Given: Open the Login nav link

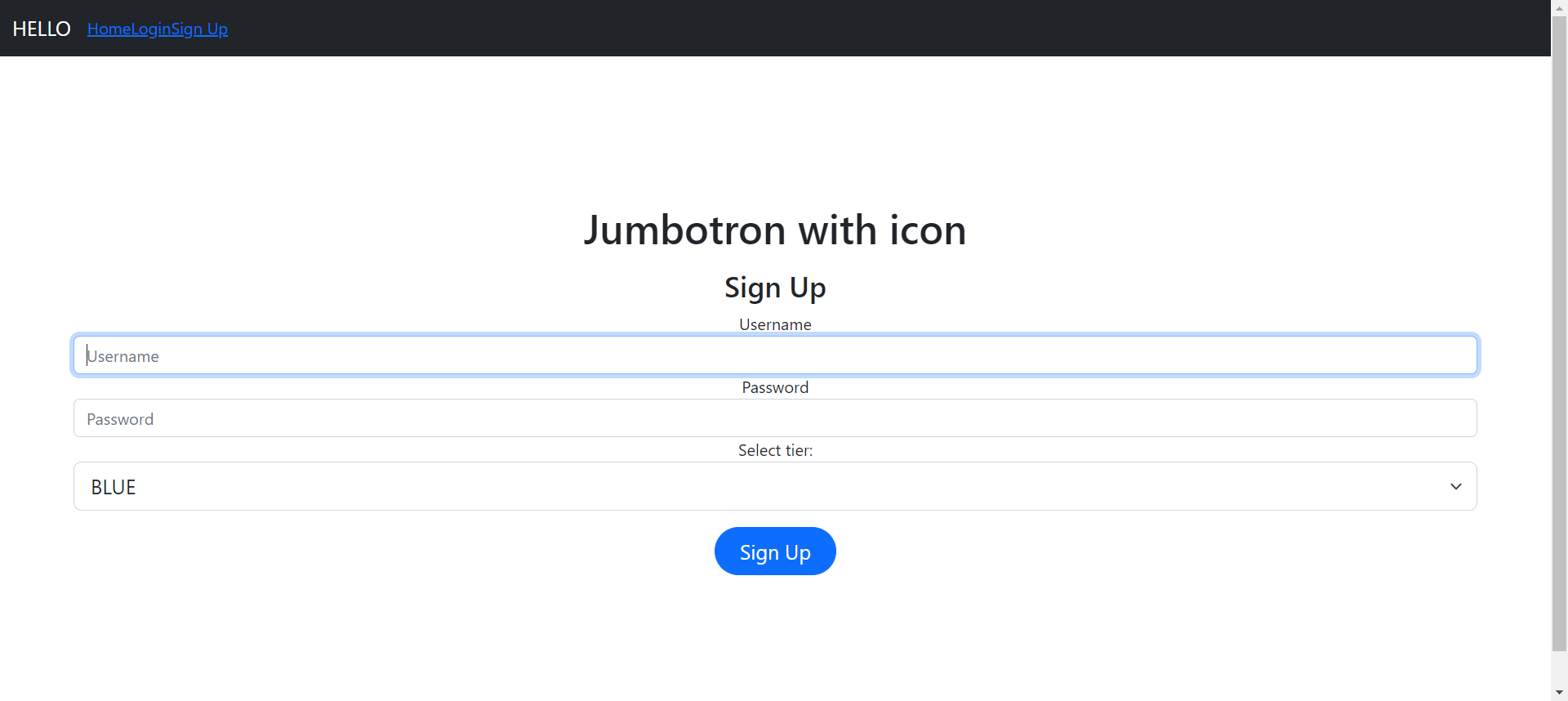Looking at the screenshot, I should pos(151,29).
